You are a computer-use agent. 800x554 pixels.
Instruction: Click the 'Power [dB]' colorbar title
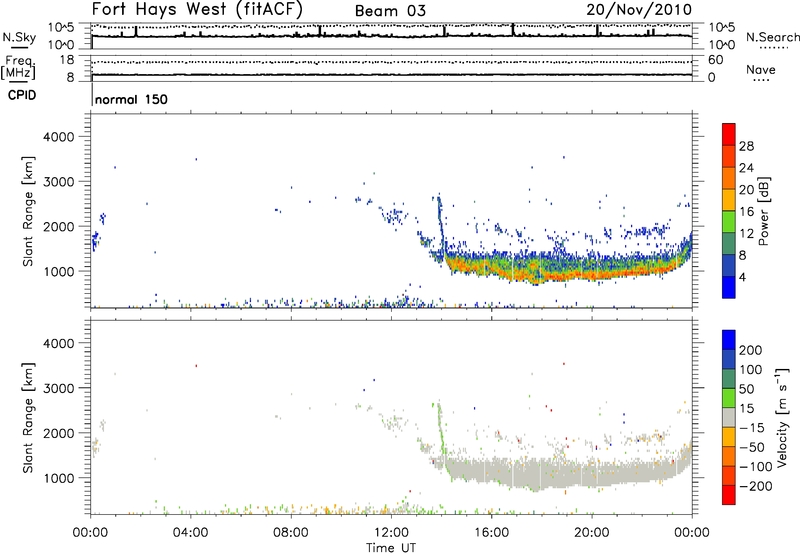764,211
